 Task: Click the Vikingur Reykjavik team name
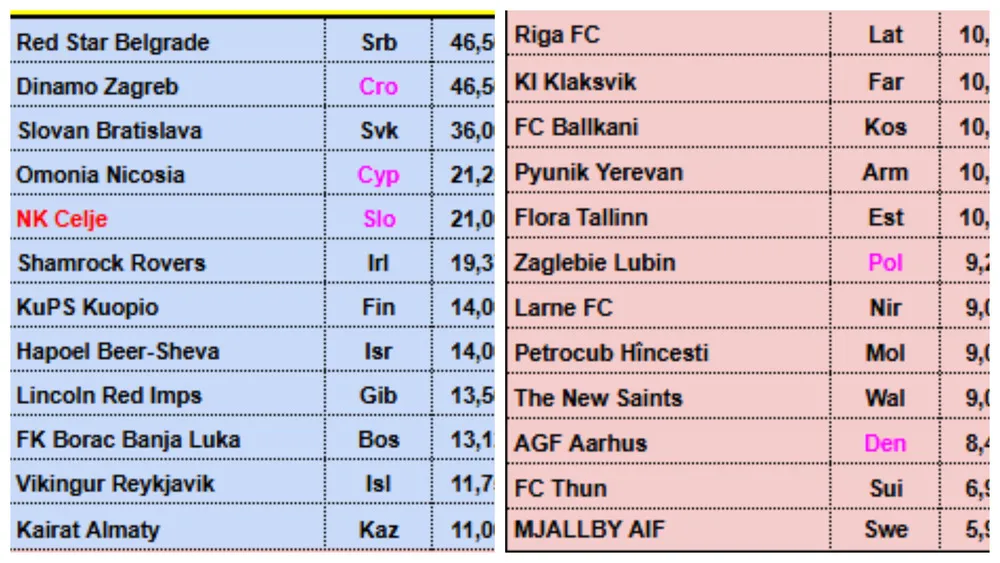115,484
